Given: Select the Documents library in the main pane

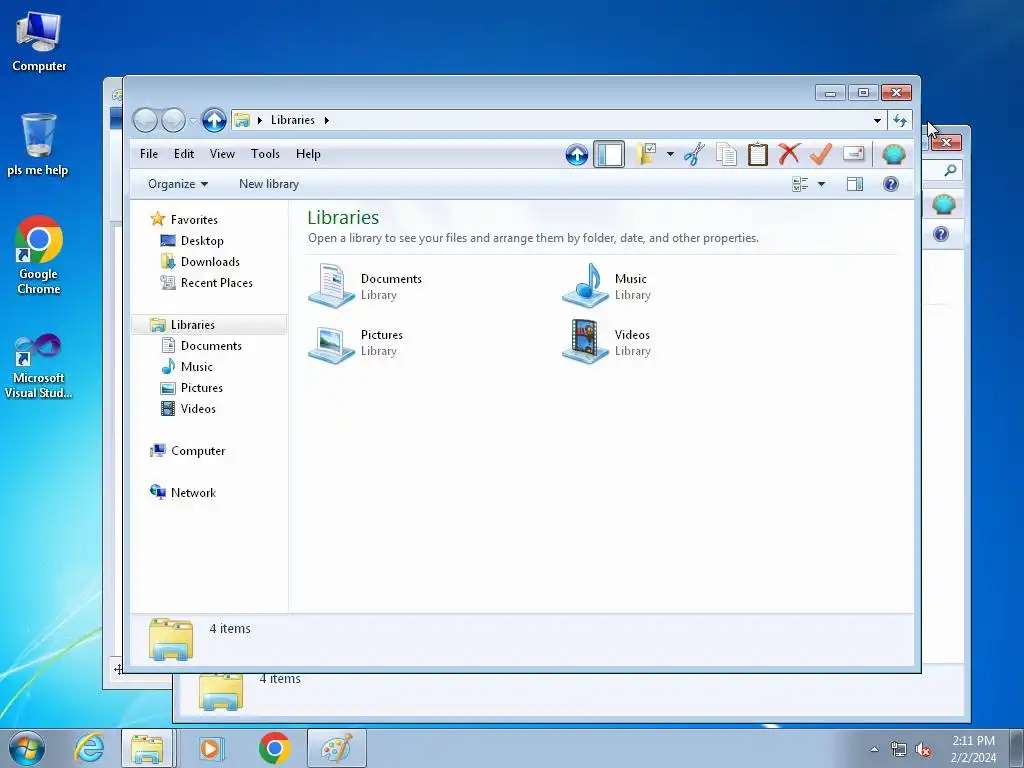Looking at the screenshot, I should coord(366,286).
